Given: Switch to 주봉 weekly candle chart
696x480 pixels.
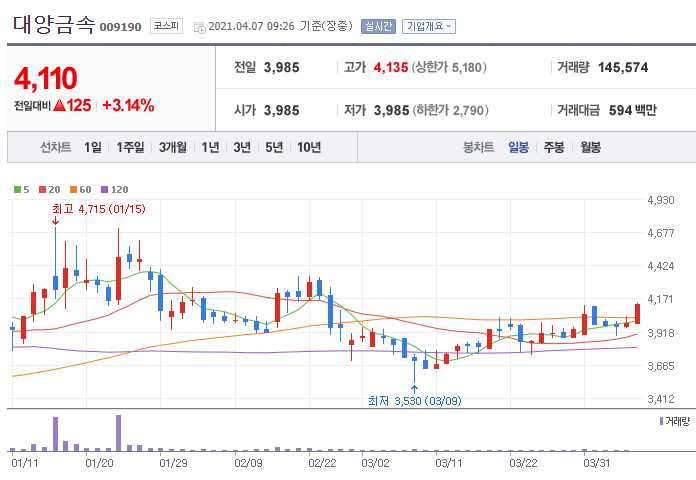Looking at the screenshot, I should (x=554, y=147).
